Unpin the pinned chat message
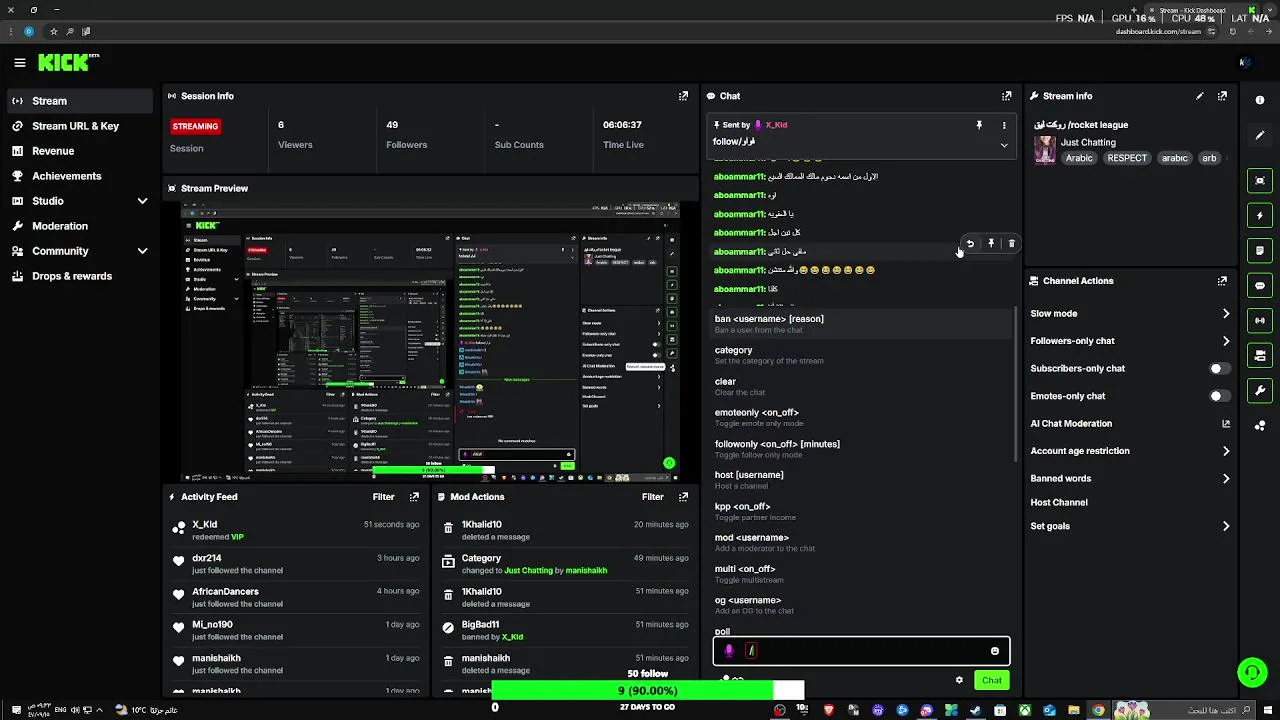Image resolution: width=1280 pixels, height=720 pixels. pos(979,125)
